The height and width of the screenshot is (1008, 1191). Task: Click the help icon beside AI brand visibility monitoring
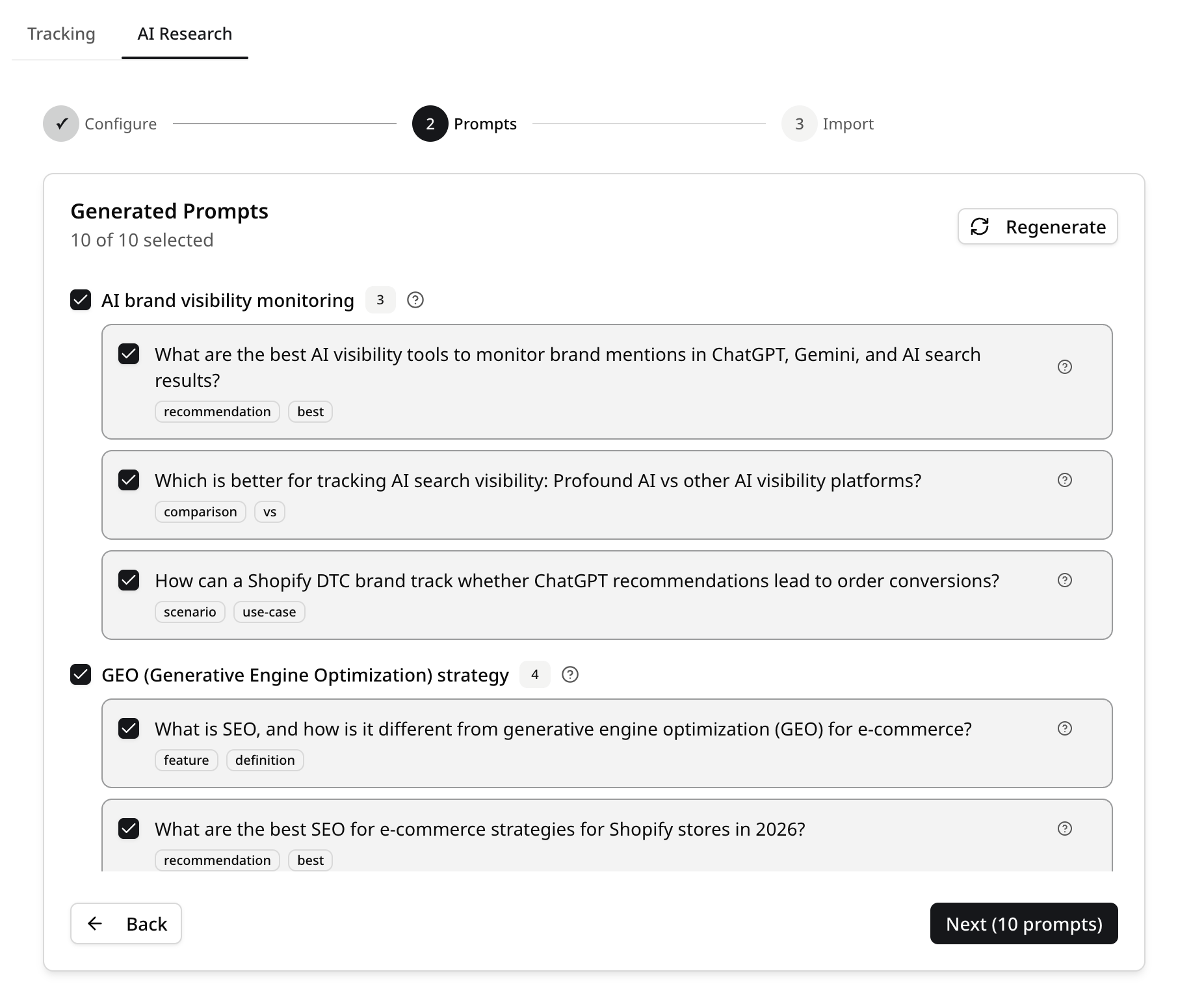click(x=415, y=300)
